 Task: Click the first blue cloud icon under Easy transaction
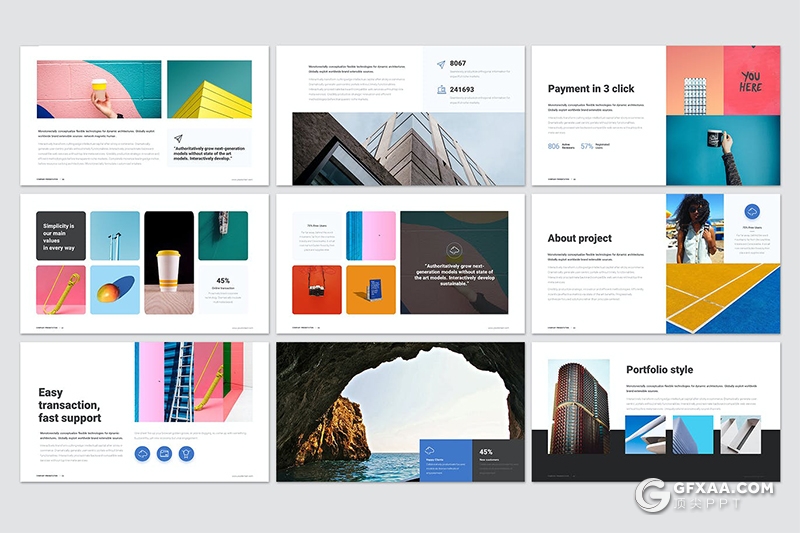143,453
